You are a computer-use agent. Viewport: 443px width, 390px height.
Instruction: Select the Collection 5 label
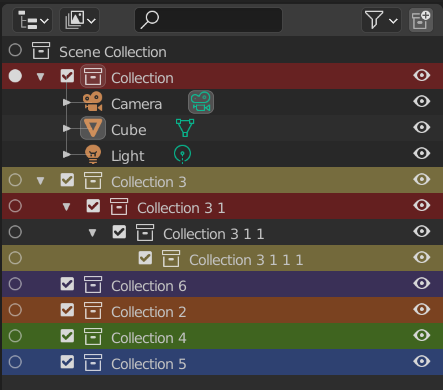[149, 364]
